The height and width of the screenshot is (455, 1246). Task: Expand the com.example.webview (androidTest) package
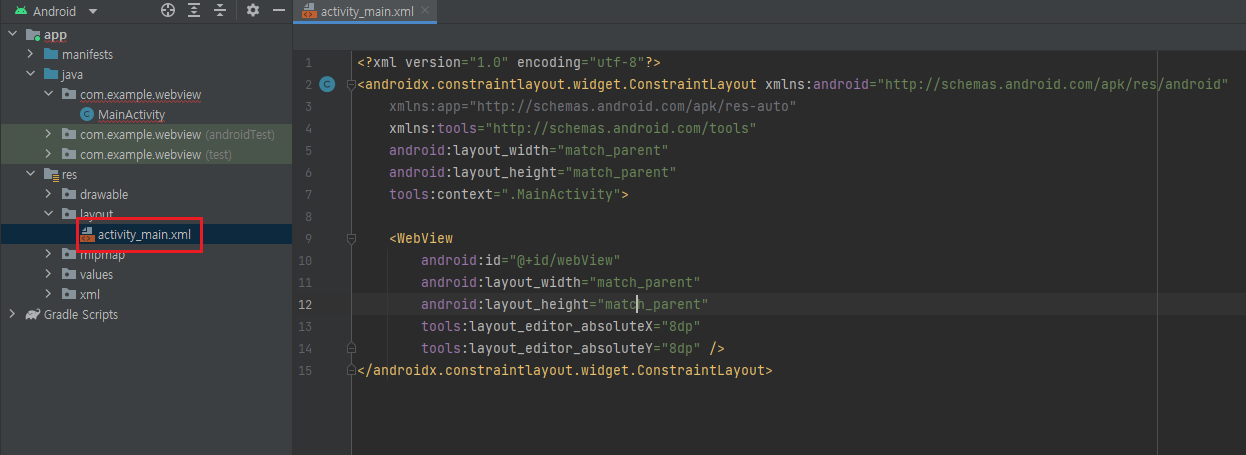(x=49, y=134)
